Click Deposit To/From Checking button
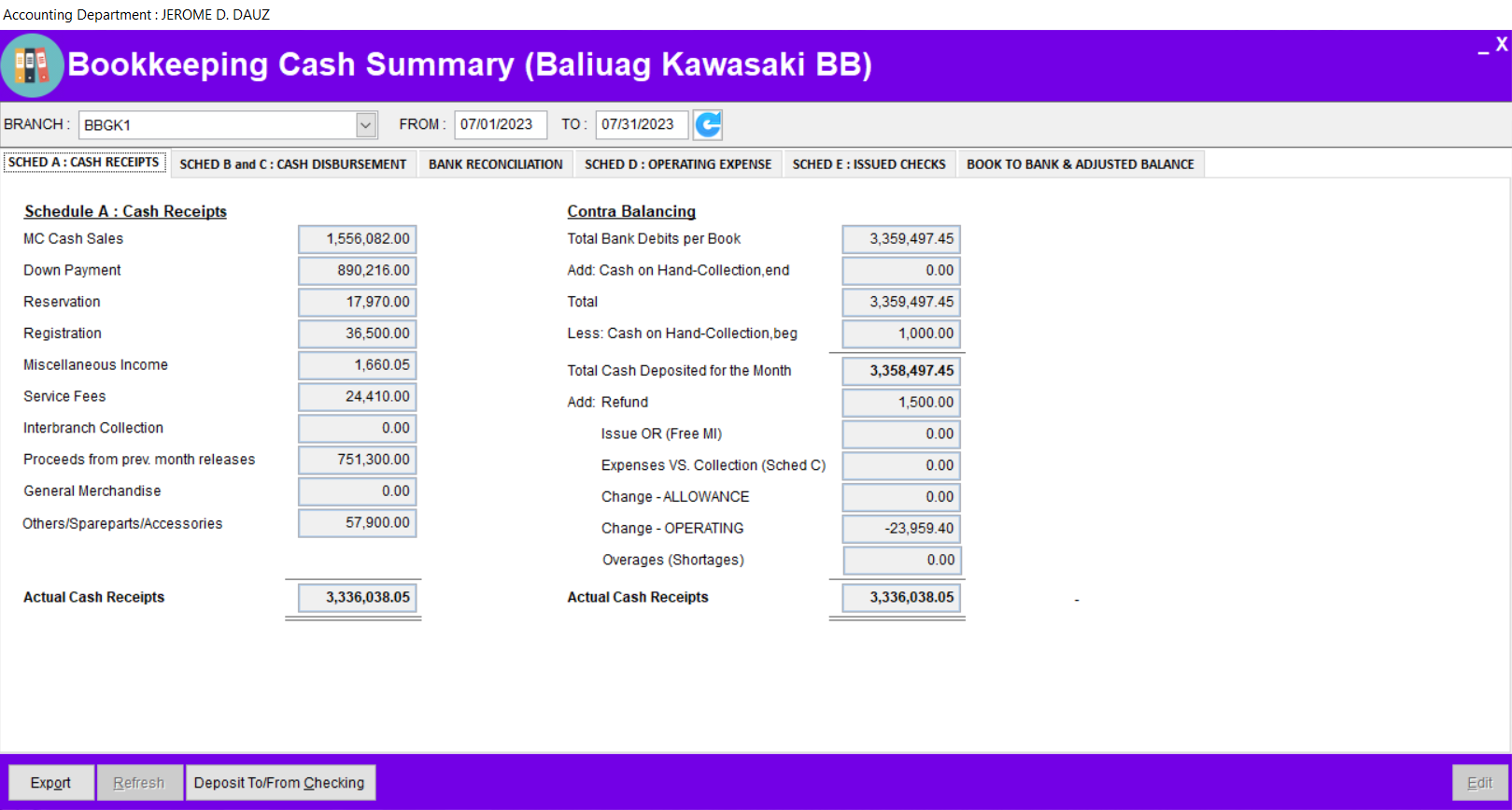Image resolution: width=1512 pixels, height=810 pixels. click(280, 783)
